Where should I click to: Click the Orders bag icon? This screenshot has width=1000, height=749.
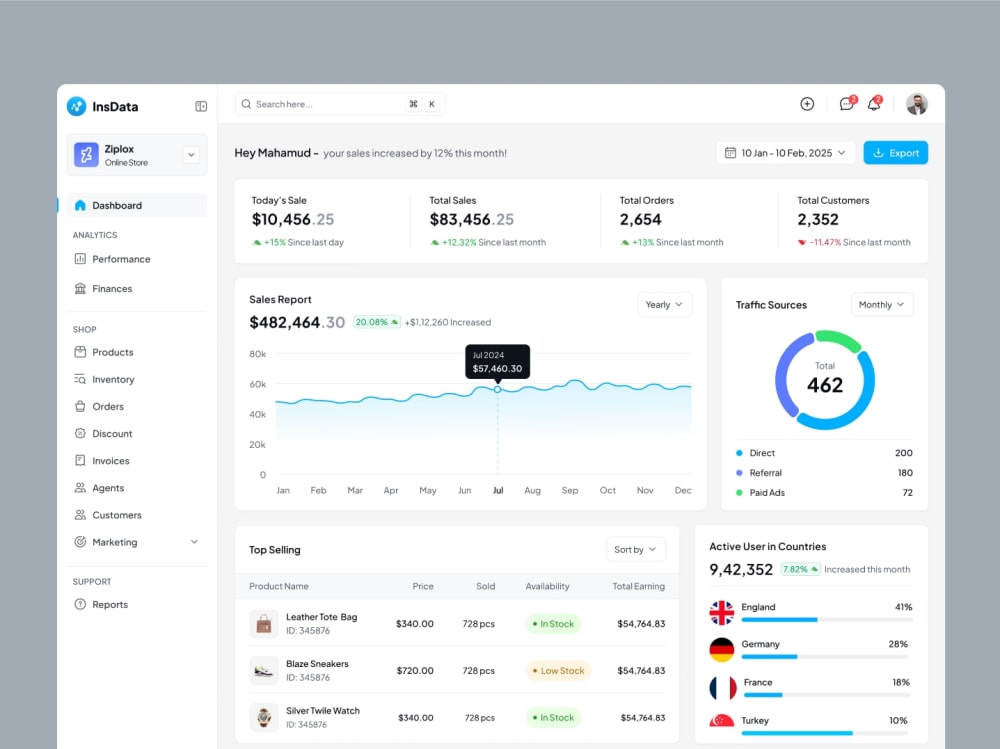coord(80,406)
